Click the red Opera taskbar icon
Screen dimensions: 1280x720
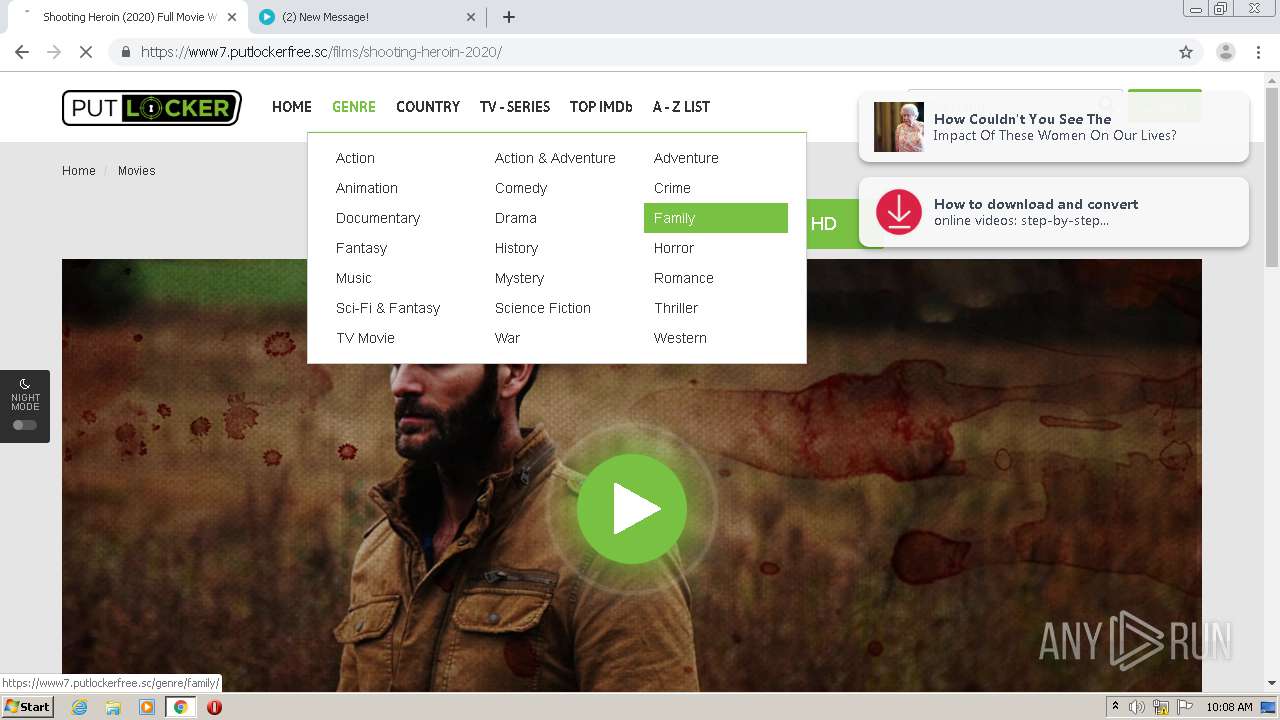point(214,707)
